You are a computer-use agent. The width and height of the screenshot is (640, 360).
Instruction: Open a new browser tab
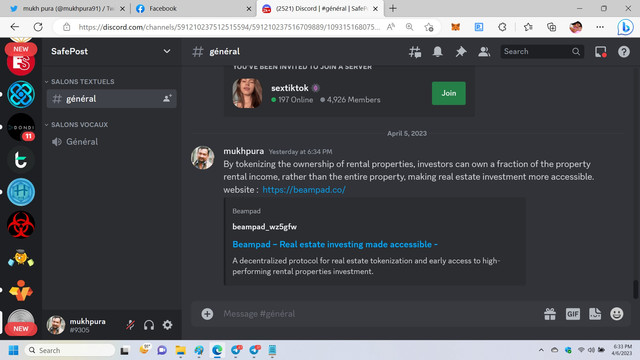click(x=393, y=9)
